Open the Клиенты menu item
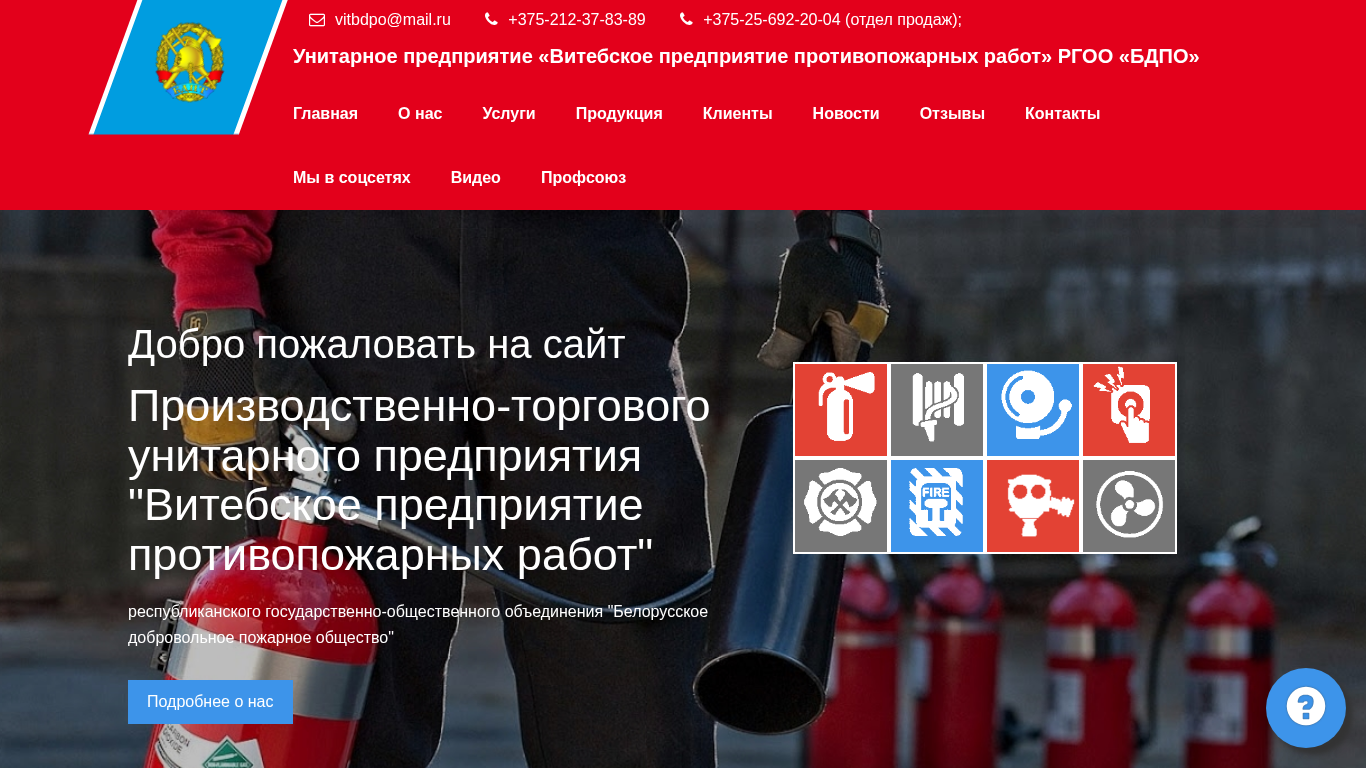Image resolution: width=1366 pixels, height=768 pixels. coord(738,114)
